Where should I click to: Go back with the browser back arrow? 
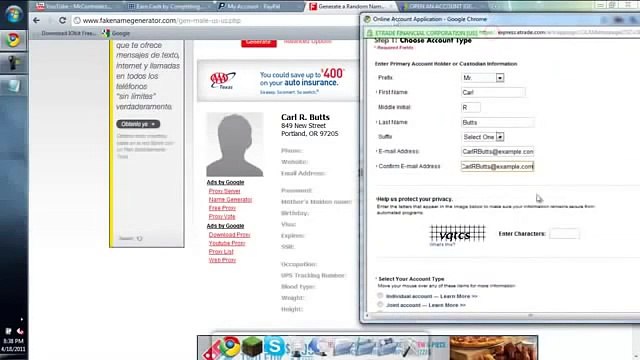click(x=36, y=20)
